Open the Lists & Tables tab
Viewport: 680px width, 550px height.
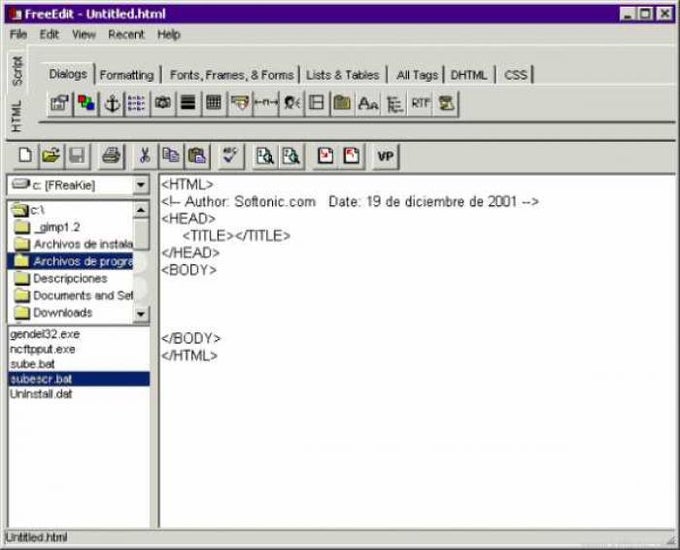pos(343,75)
